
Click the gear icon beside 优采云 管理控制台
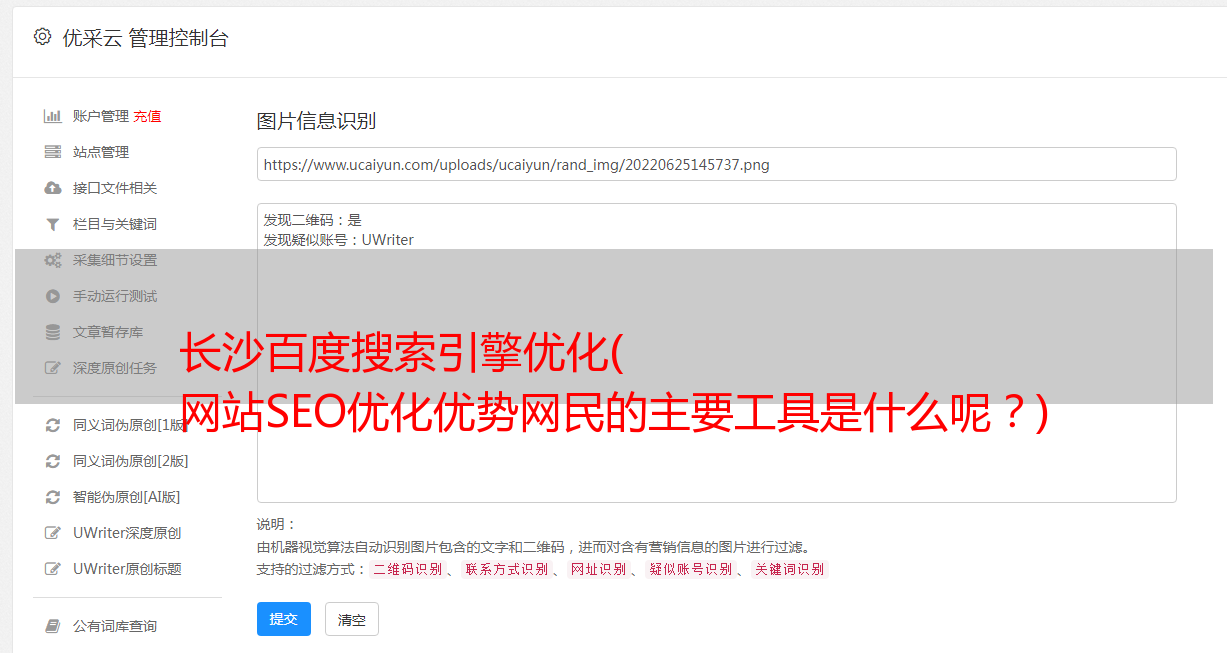pos(42,37)
